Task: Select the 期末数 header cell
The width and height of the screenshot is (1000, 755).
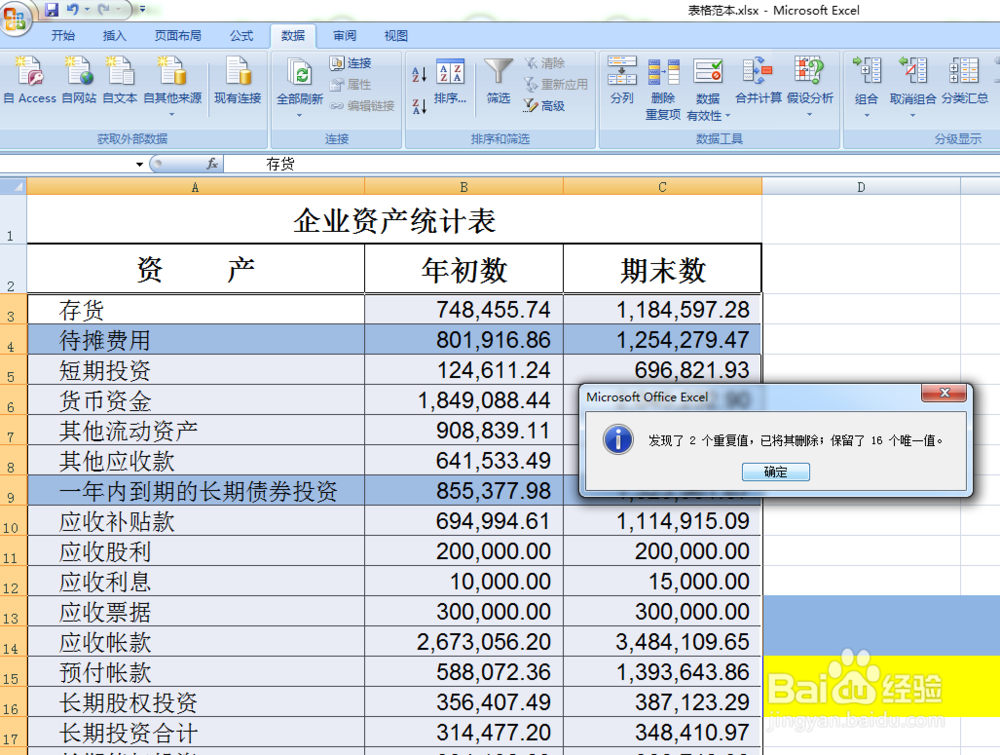Action: click(662, 269)
